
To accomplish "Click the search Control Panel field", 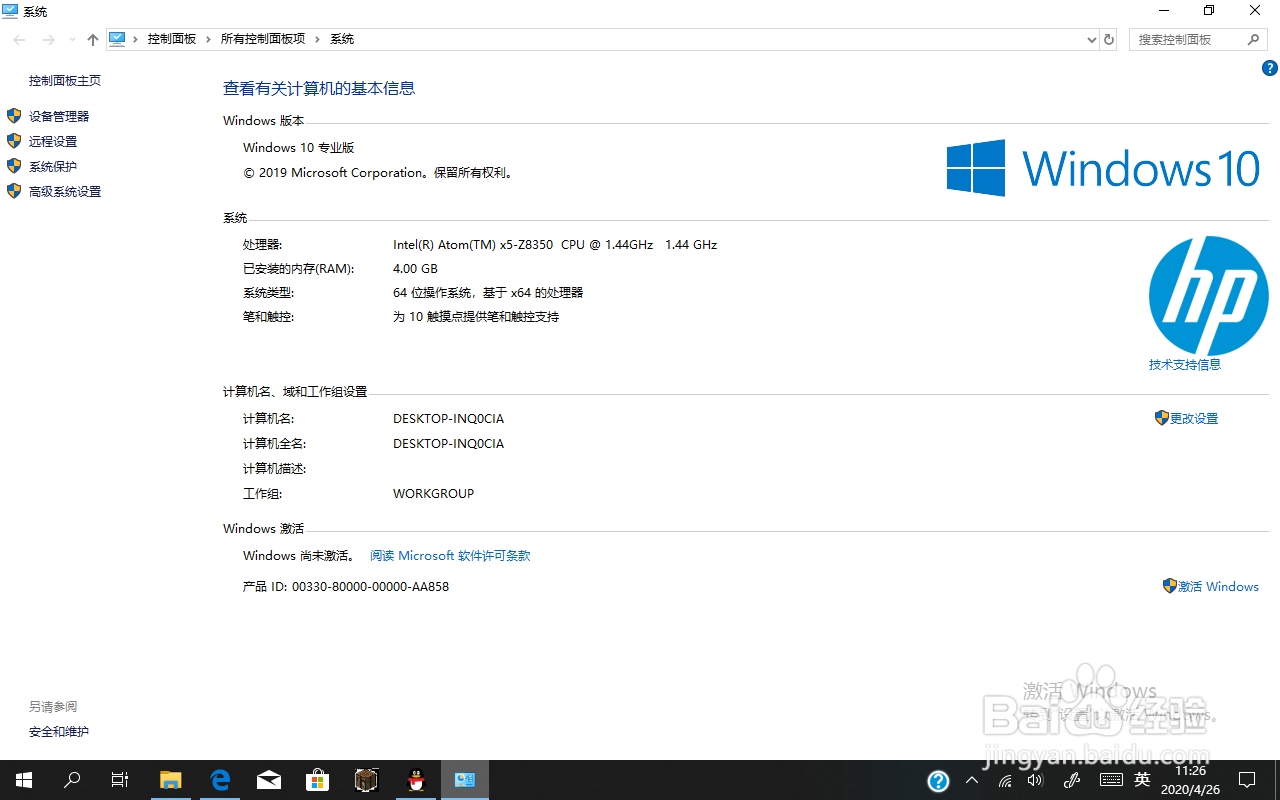I will (x=1199, y=39).
